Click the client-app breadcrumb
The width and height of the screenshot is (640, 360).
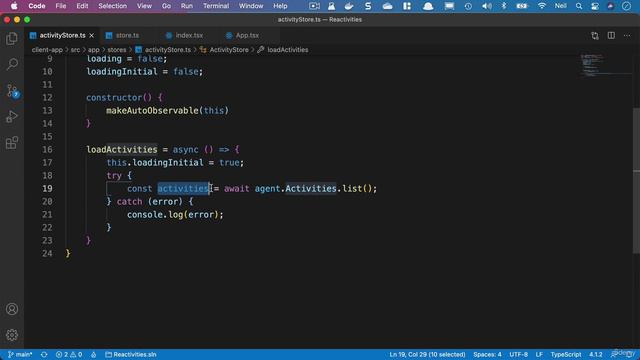(47, 50)
